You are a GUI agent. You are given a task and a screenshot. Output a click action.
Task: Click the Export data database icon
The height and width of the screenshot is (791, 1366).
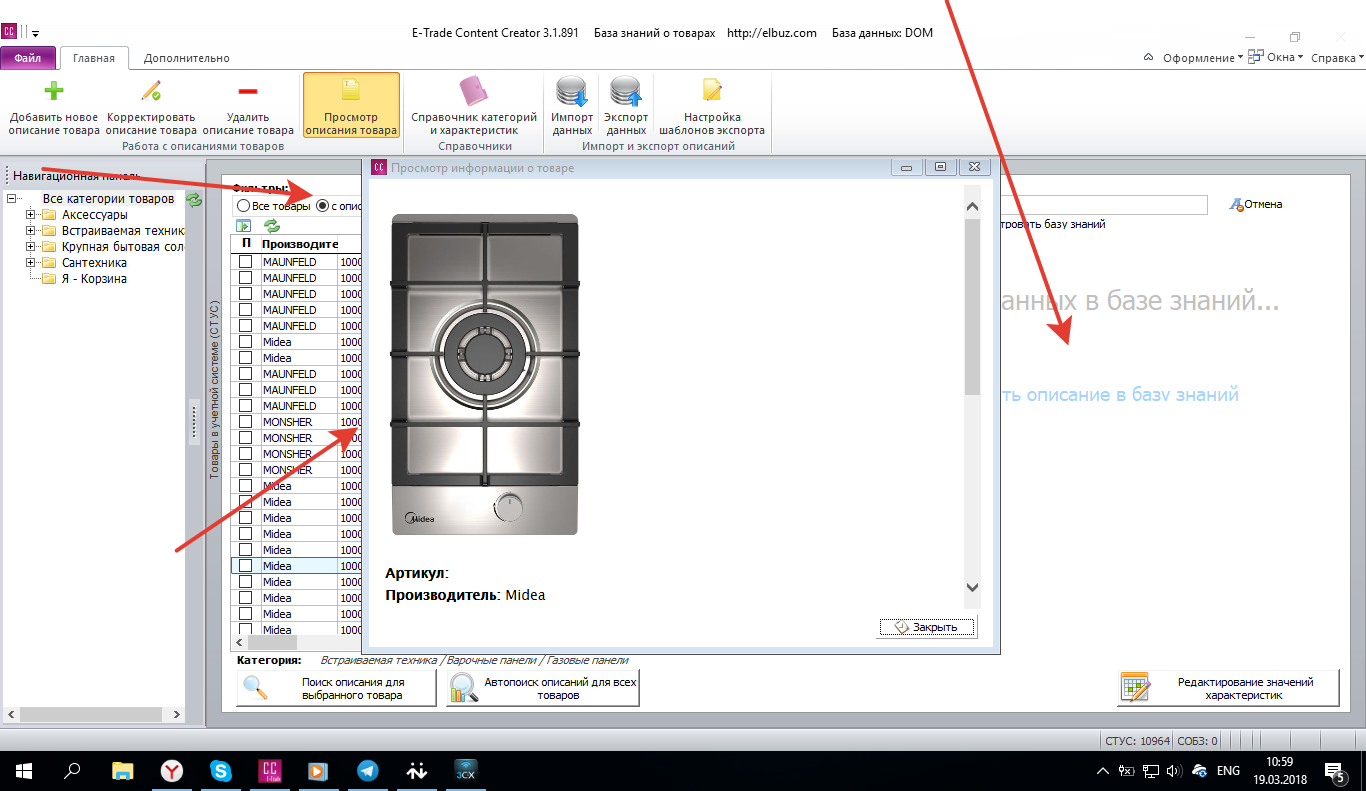tap(626, 92)
